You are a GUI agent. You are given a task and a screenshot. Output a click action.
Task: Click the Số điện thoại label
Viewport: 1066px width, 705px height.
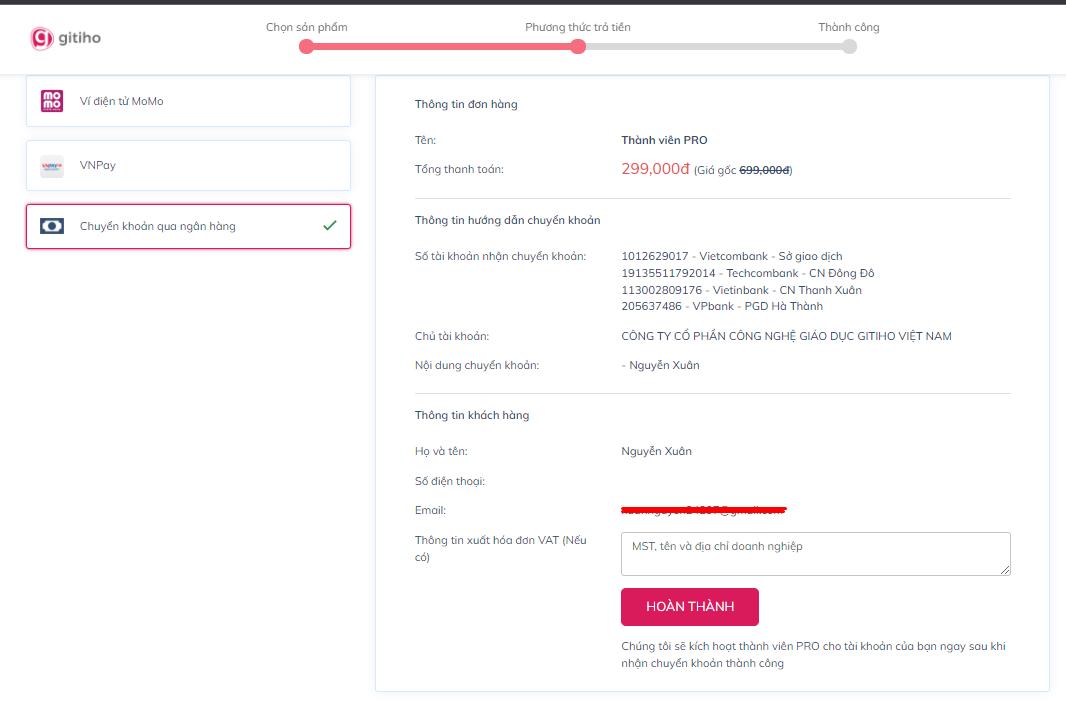pos(450,481)
